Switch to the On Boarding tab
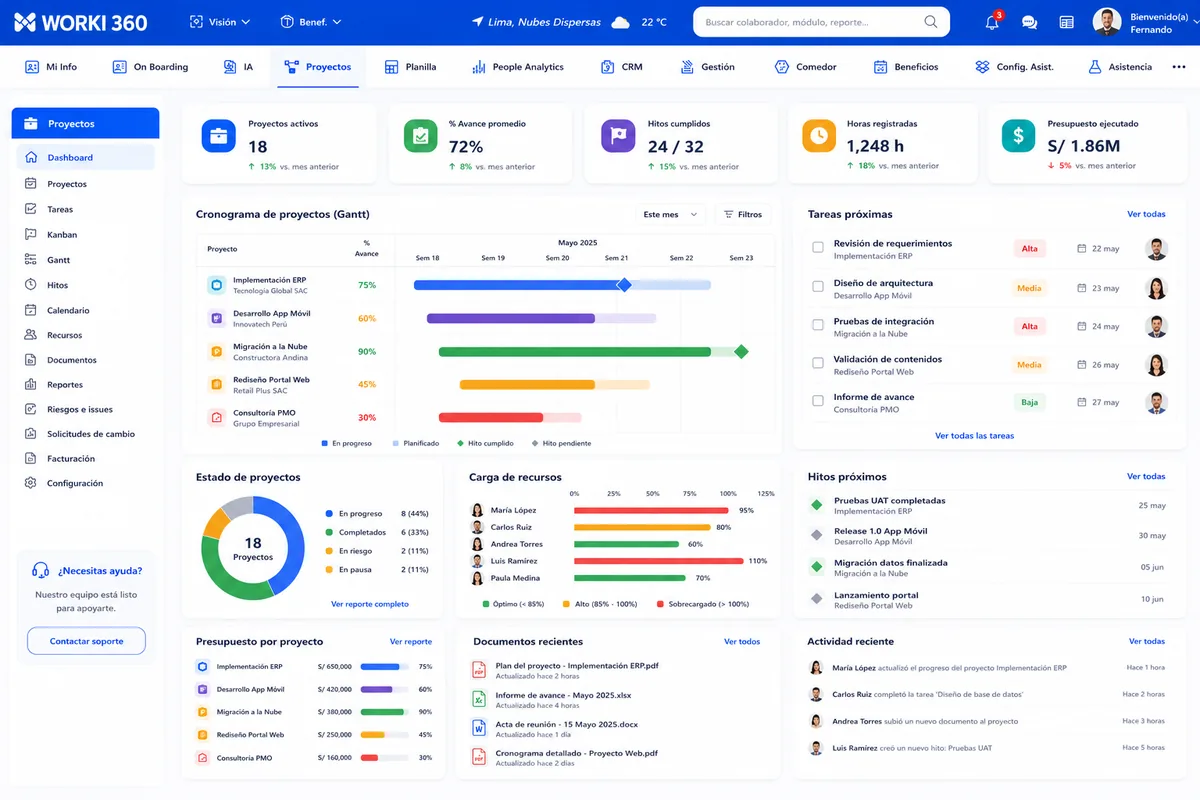The image size is (1200, 800). tap(150, 67)
